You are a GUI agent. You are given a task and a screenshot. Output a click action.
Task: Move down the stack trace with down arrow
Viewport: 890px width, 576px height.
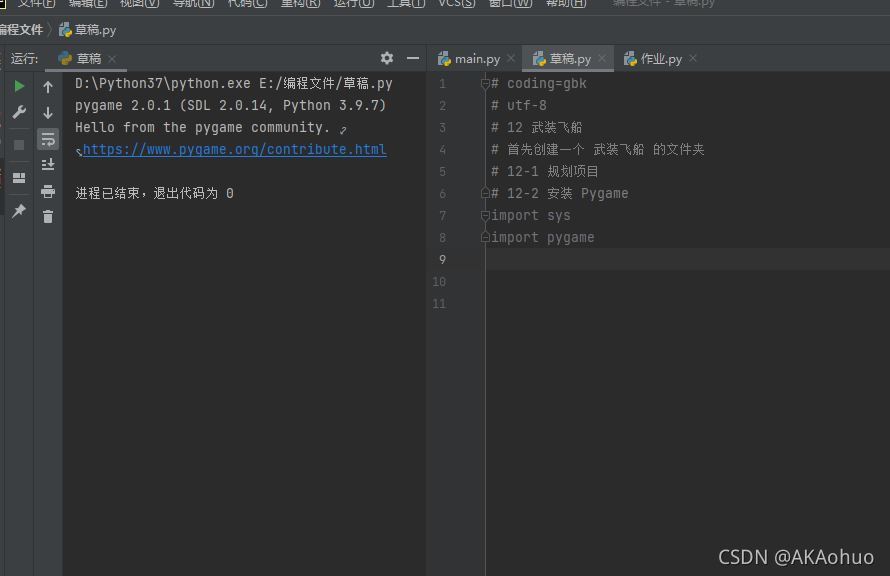(x=48, y=112)
